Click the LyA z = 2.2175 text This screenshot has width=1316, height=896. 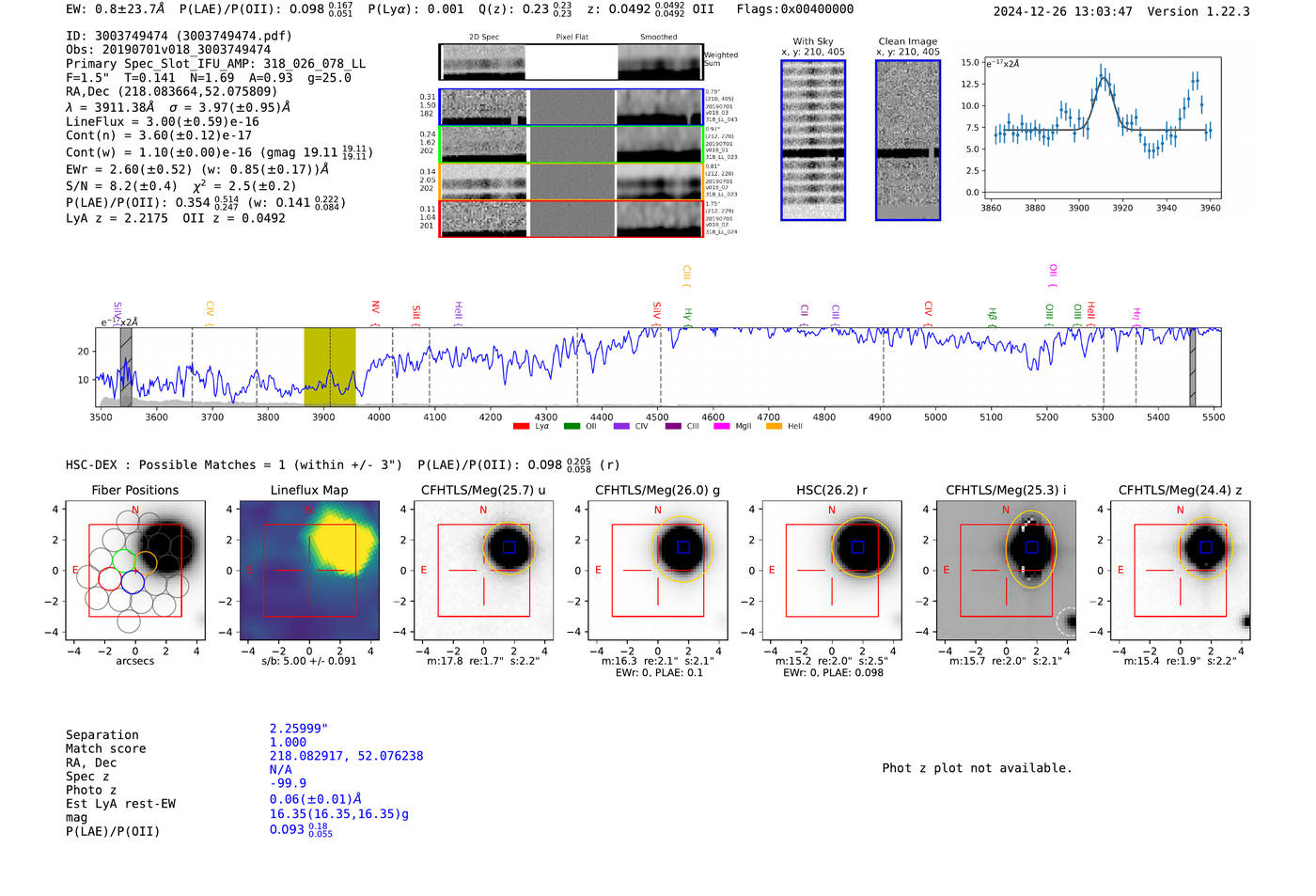point(117,218)
